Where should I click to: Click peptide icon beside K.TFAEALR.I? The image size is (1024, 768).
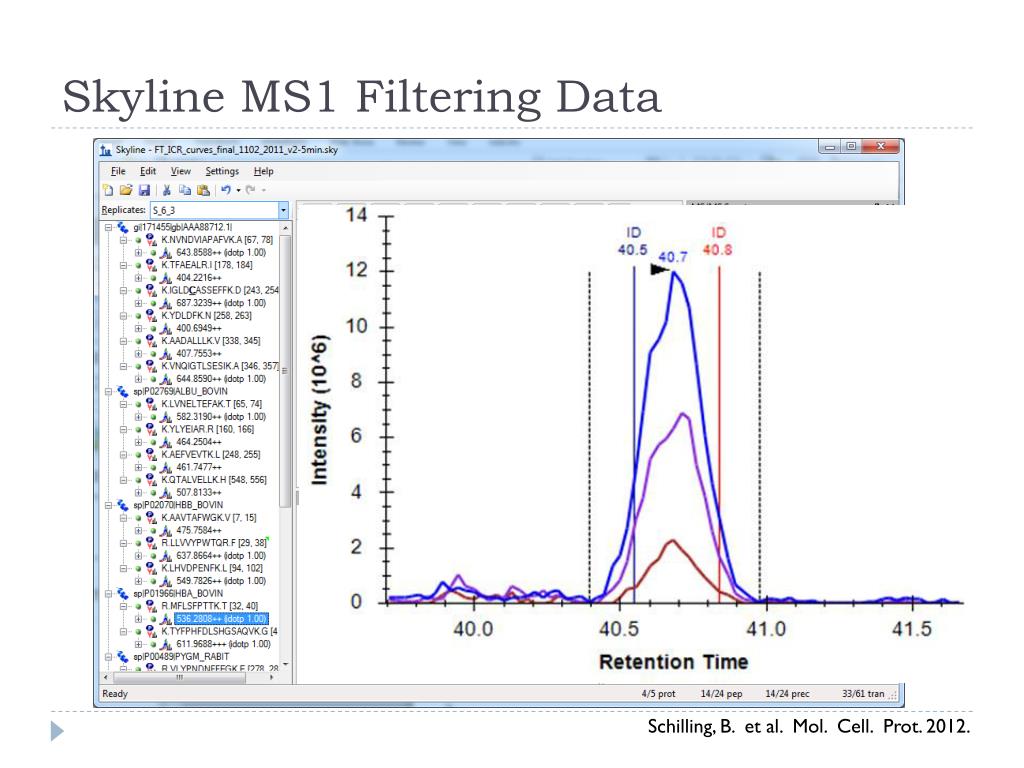pos(152,265)
